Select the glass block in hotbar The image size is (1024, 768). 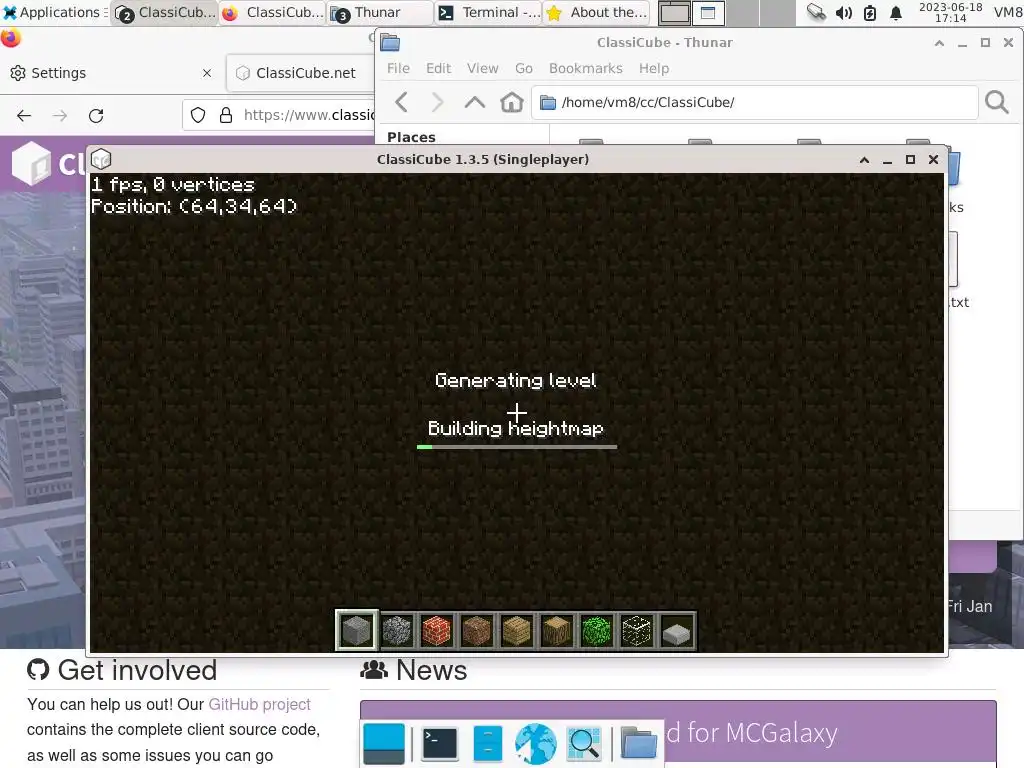pyautogui.click(x=637, y=631)
